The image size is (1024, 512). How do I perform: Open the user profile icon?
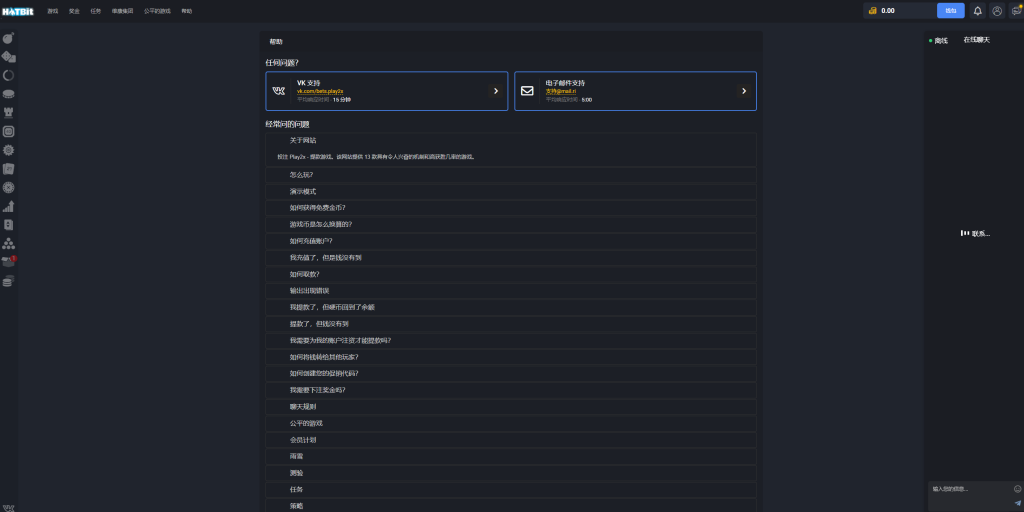(997, 10)
